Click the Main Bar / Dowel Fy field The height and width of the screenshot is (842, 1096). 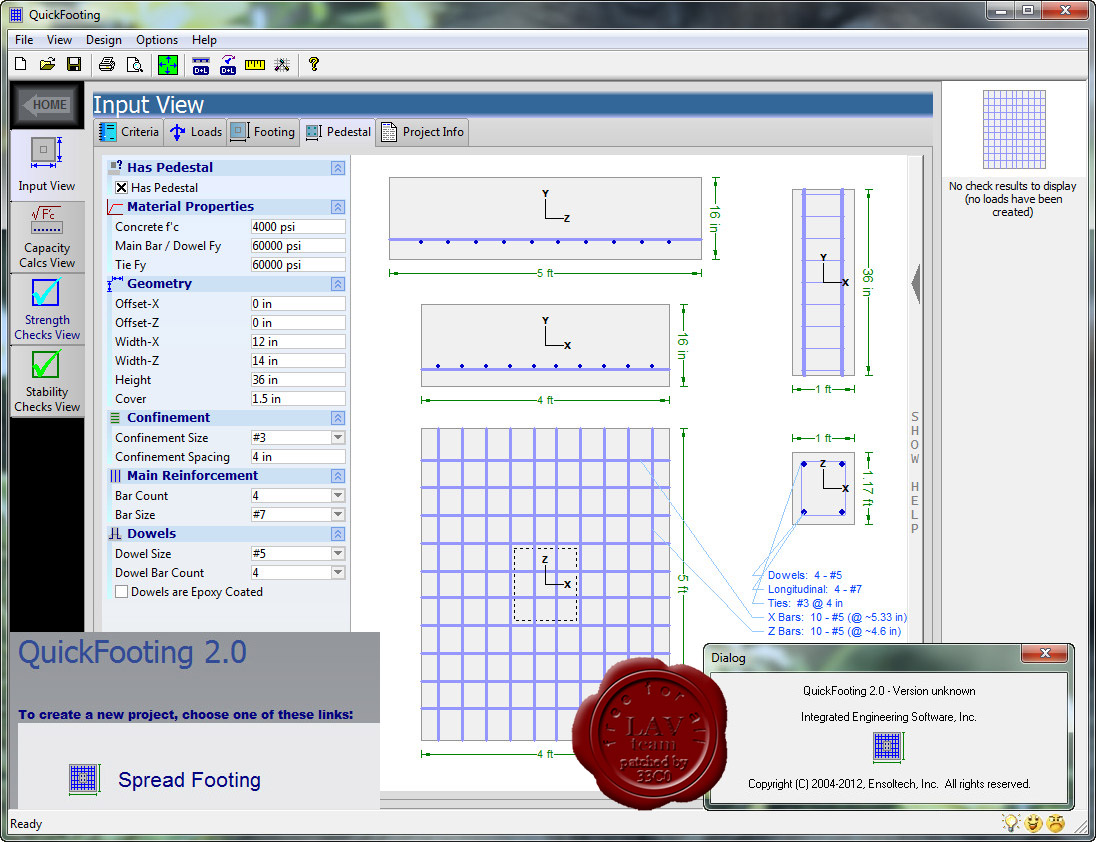298,246
